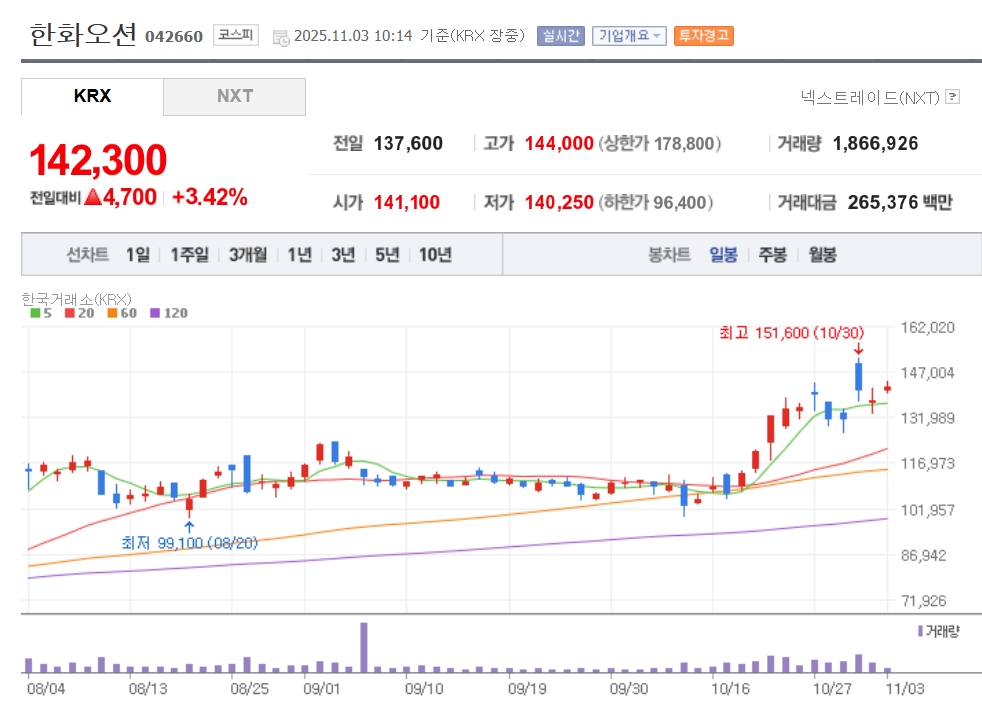
Task: Select the 3개월 line chart period
Action: click(248, 255)
